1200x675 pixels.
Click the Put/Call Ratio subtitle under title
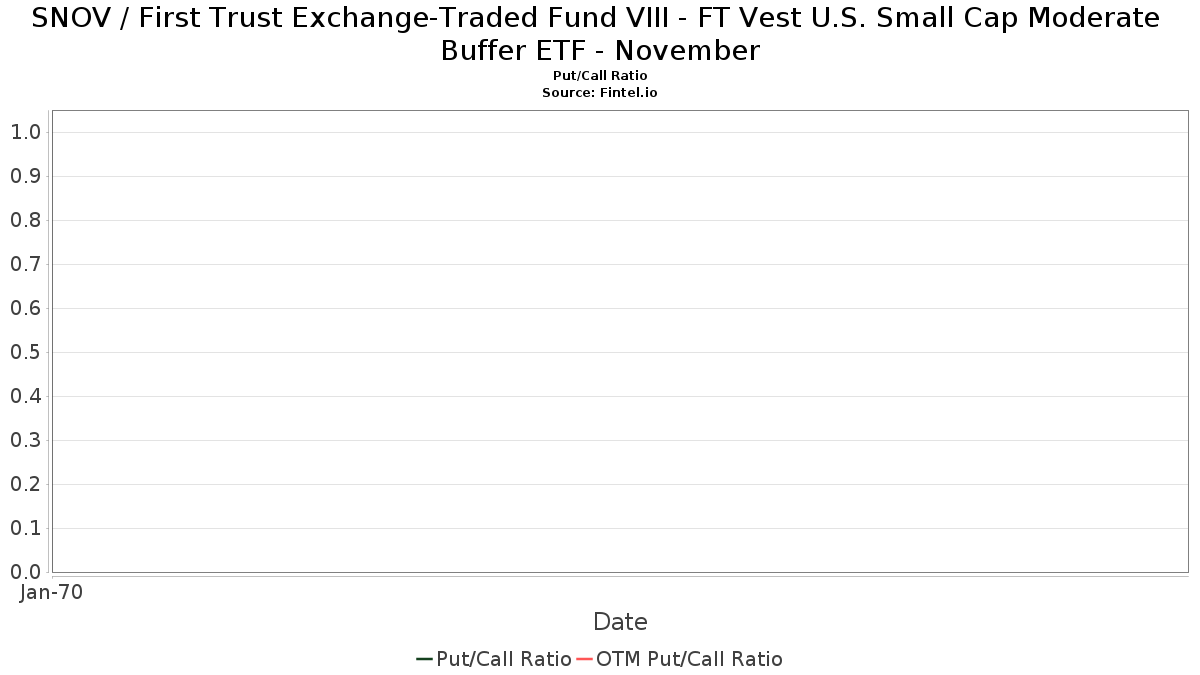(600, 76)
